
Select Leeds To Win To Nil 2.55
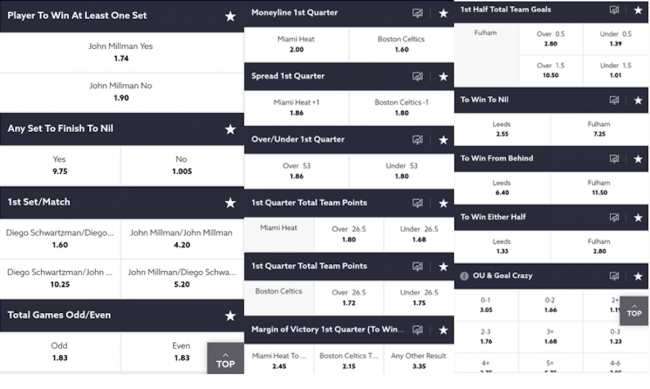click(502, 129)
